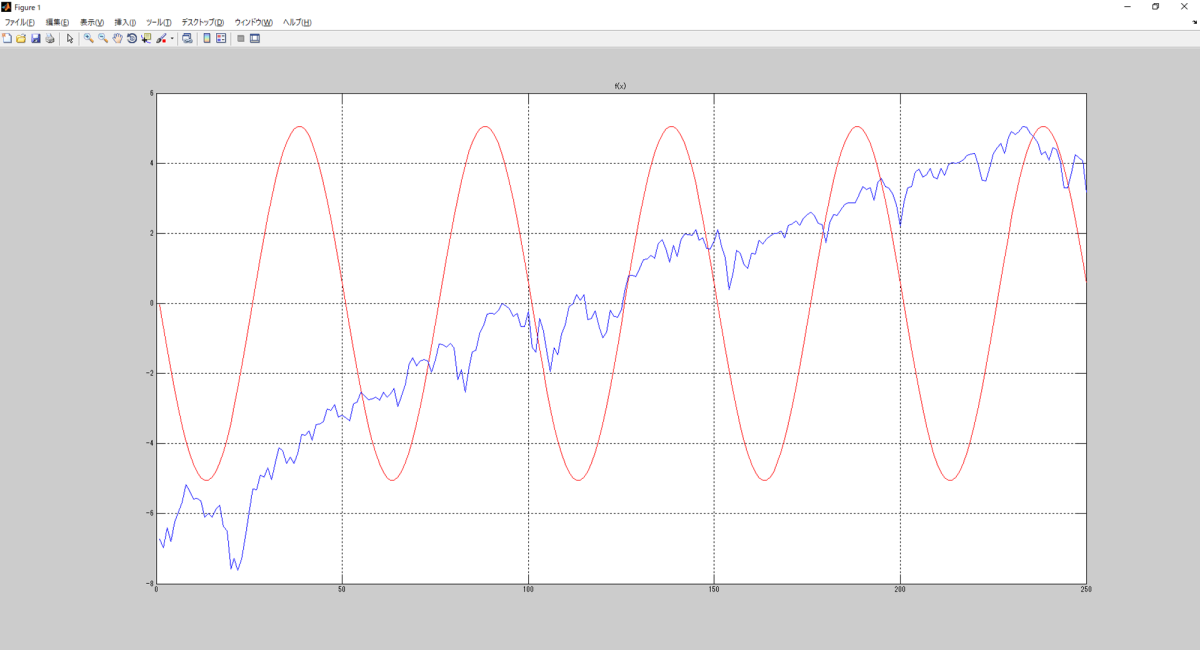The width and height of the screenshot is (1200, 650).
Task: Toggle the Edit Plot arrow tool
Action: [x=70, y=38]
